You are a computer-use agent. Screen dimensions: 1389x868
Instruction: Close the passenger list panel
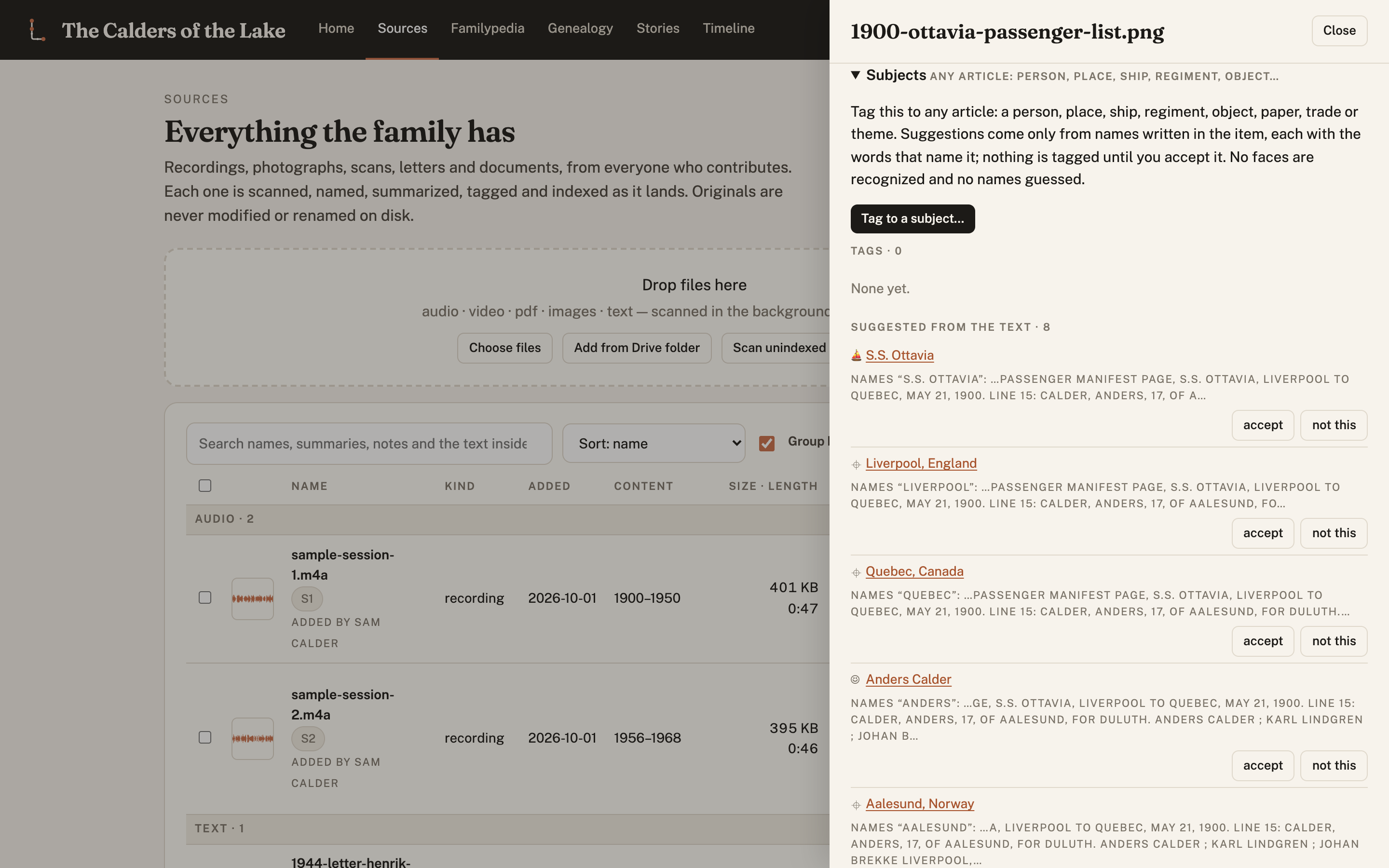[x=1340, y=30]
